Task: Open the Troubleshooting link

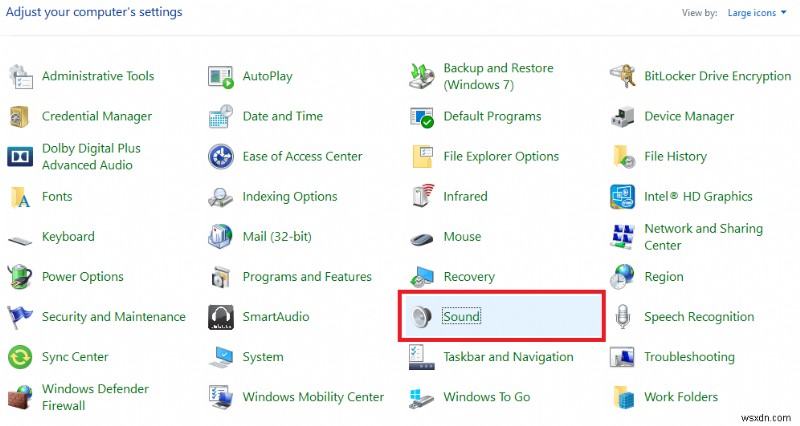Action: 689,357
